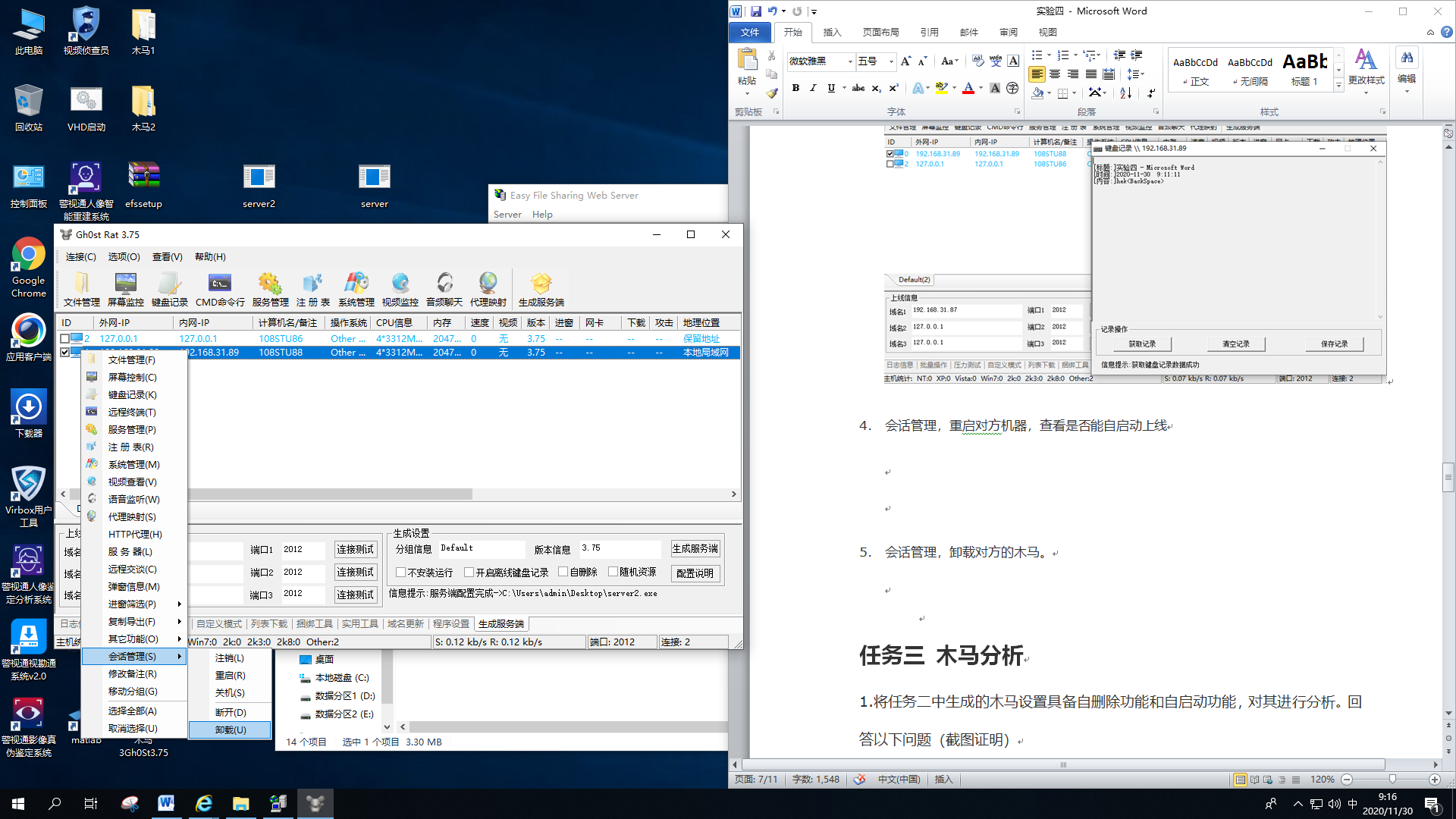This screenshot has height=819, width=1456.
Task: Check the 自删除 option
Action: pos(563,572)
